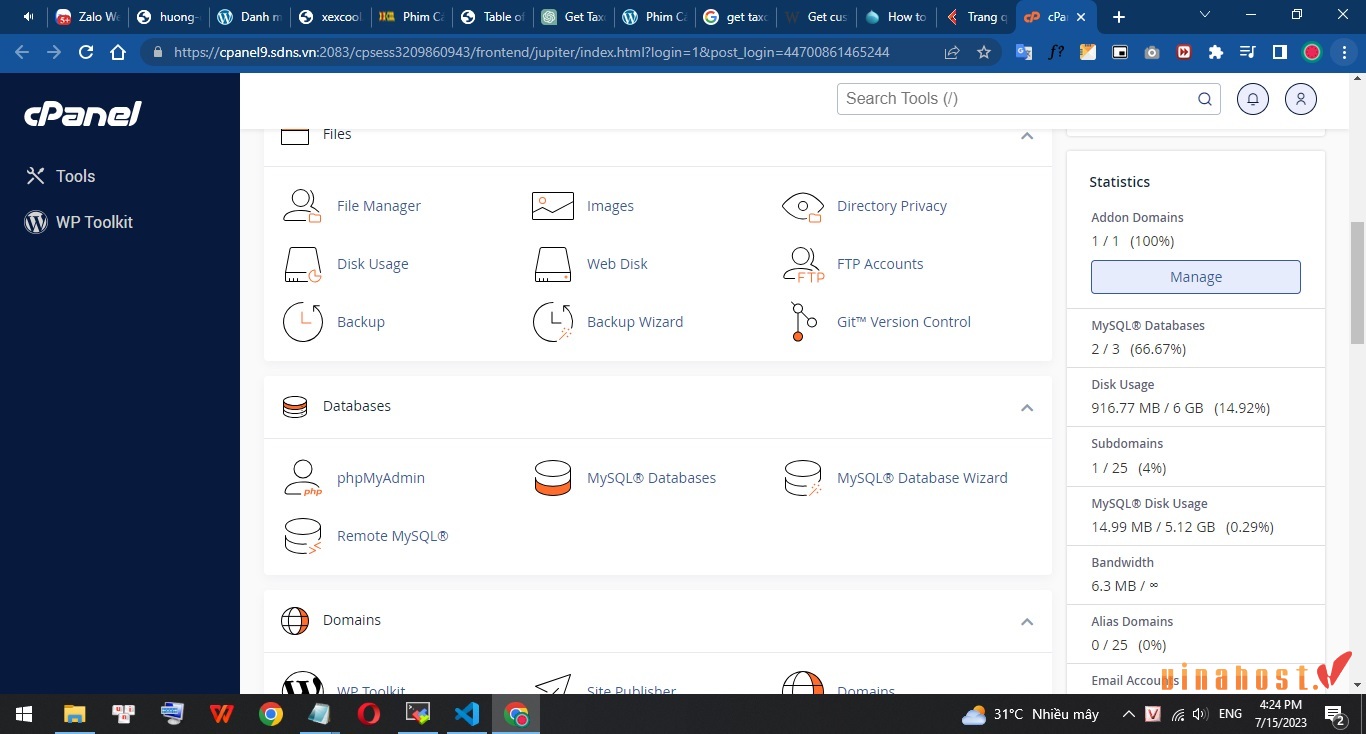Switch to the get taxo Google tab
The height and width of the screenshot is (734, 1366).
point(735,17)
